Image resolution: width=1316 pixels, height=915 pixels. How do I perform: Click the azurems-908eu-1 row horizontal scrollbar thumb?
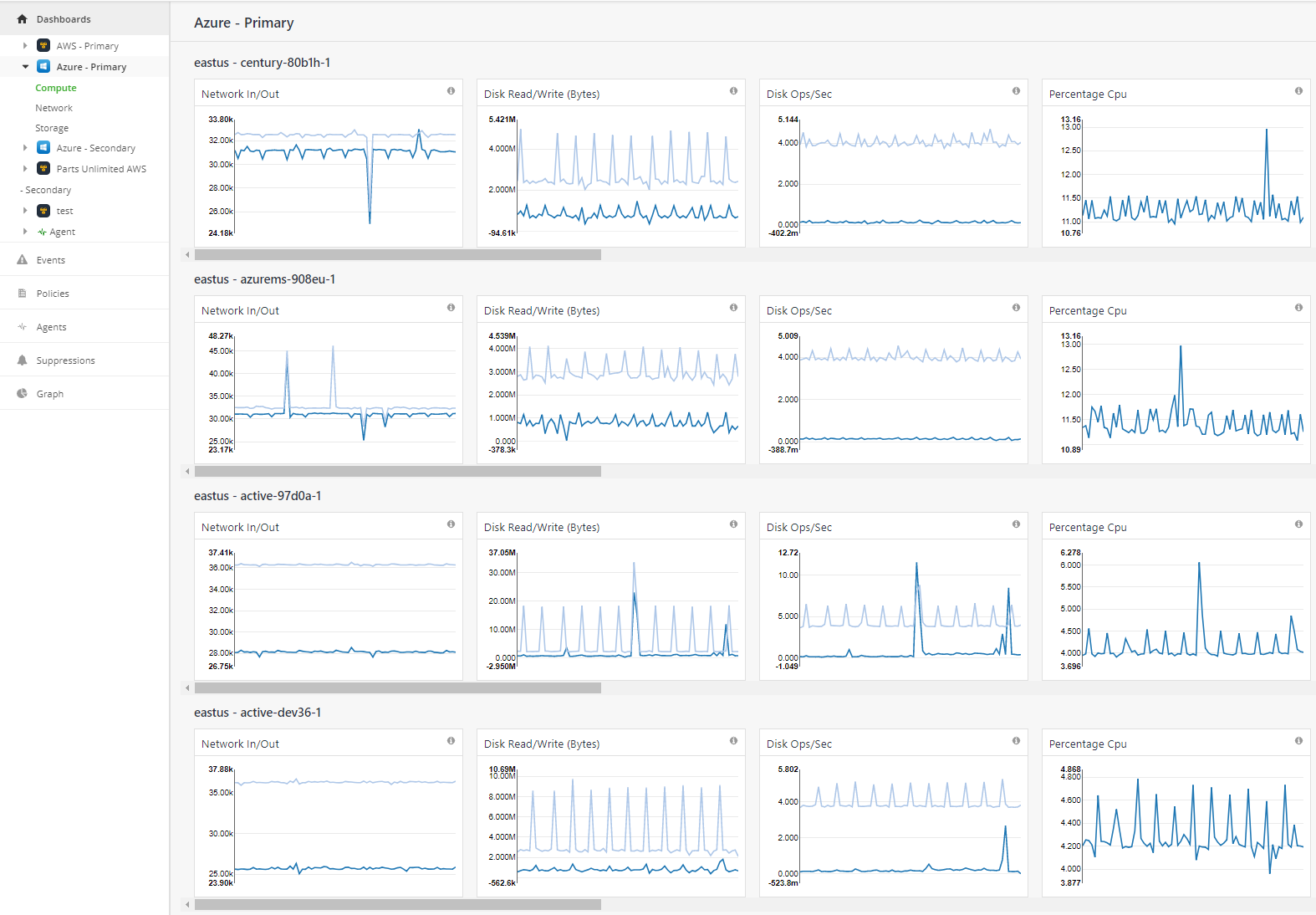click(x=398, y=472)
